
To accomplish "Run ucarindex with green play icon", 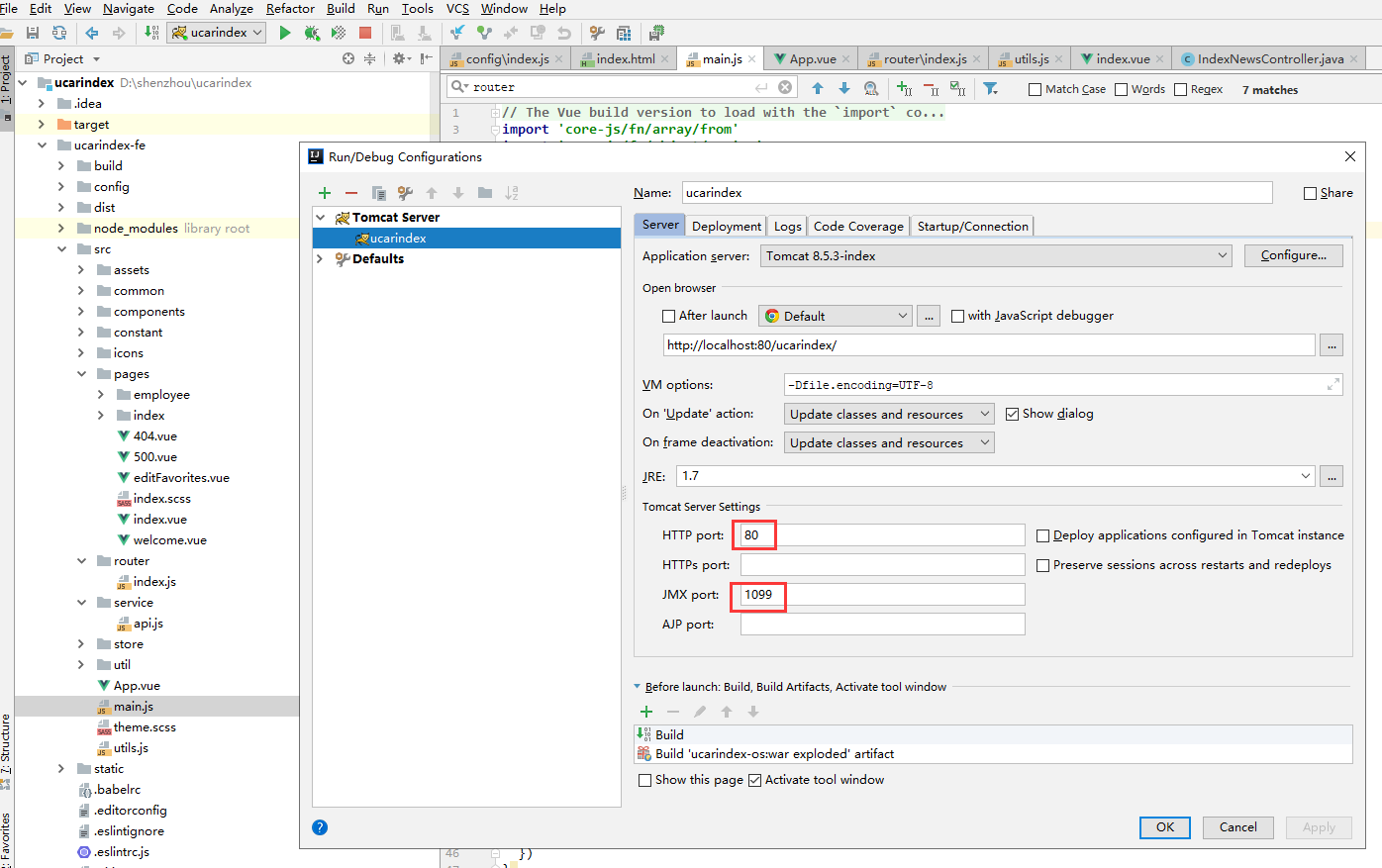I will point(285,33).
